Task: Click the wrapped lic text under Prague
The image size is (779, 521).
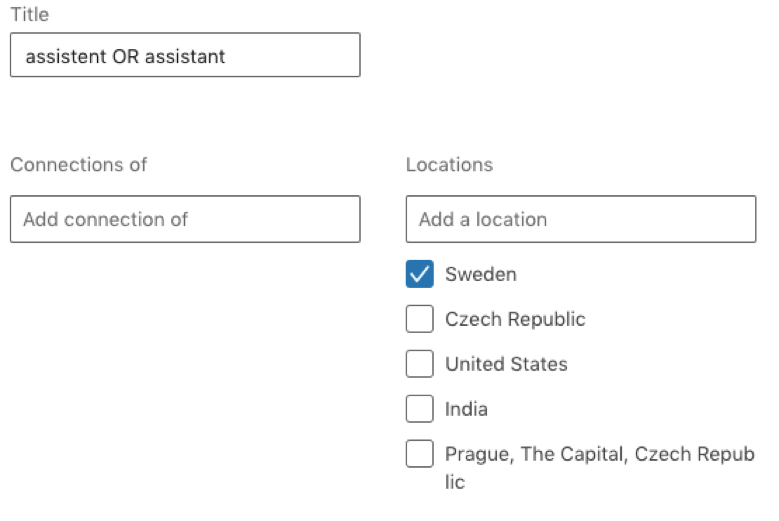Action: [x=455, y=482]
